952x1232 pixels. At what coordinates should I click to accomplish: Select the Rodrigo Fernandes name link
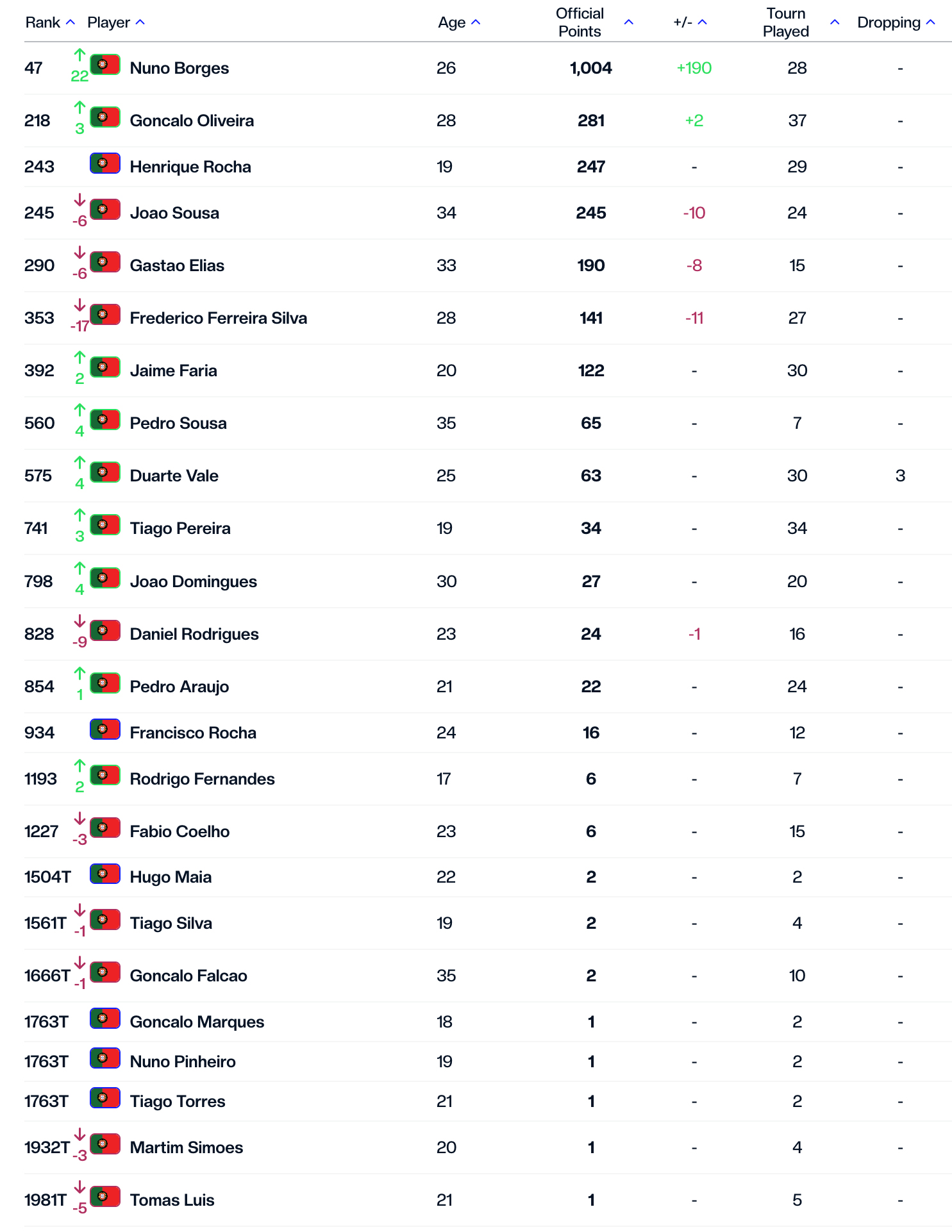pos(202,779)
